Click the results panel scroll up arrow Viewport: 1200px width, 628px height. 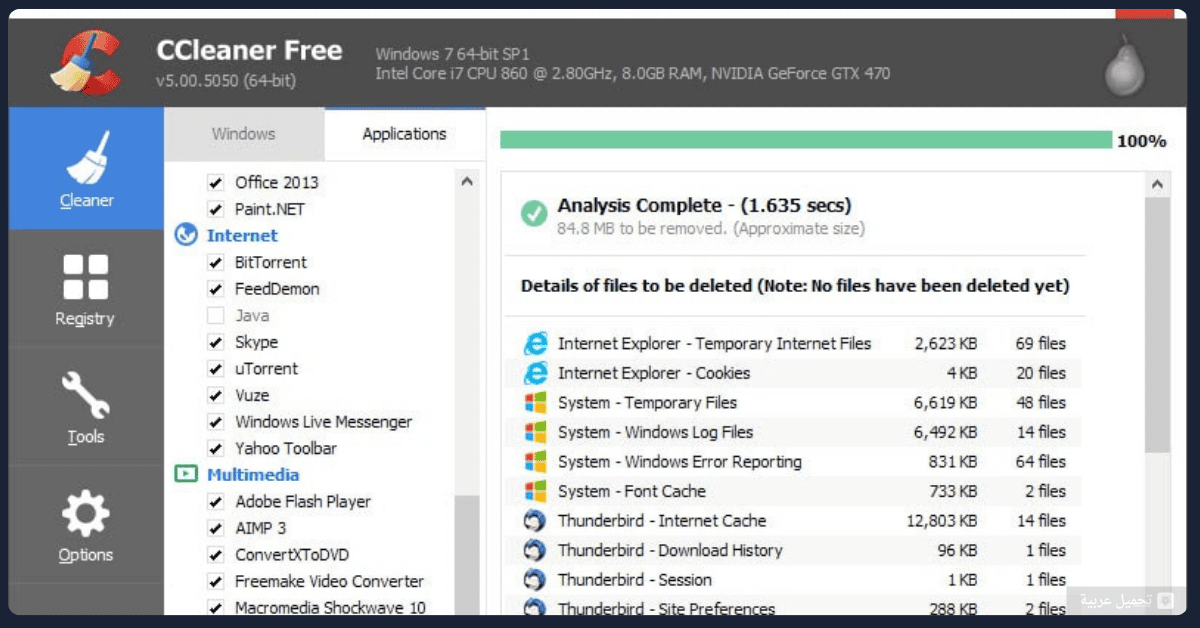click(1157, 185)
